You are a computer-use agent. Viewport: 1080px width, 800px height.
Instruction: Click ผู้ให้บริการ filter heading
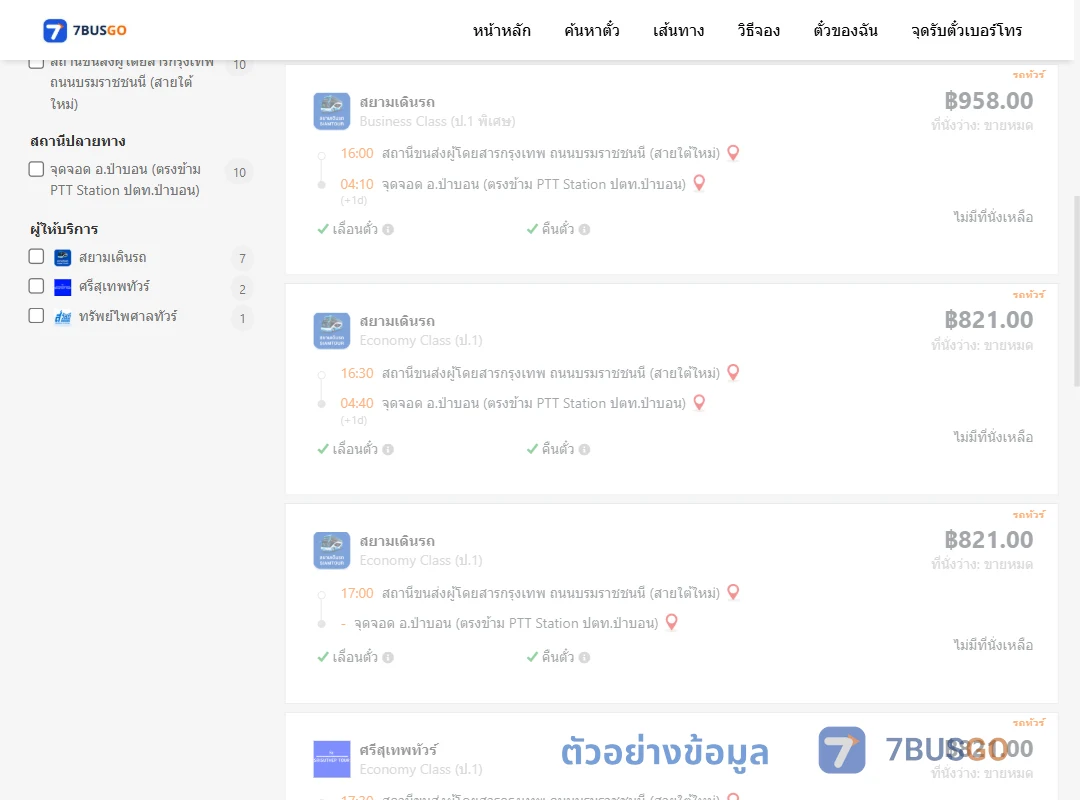tap(64, 229)
